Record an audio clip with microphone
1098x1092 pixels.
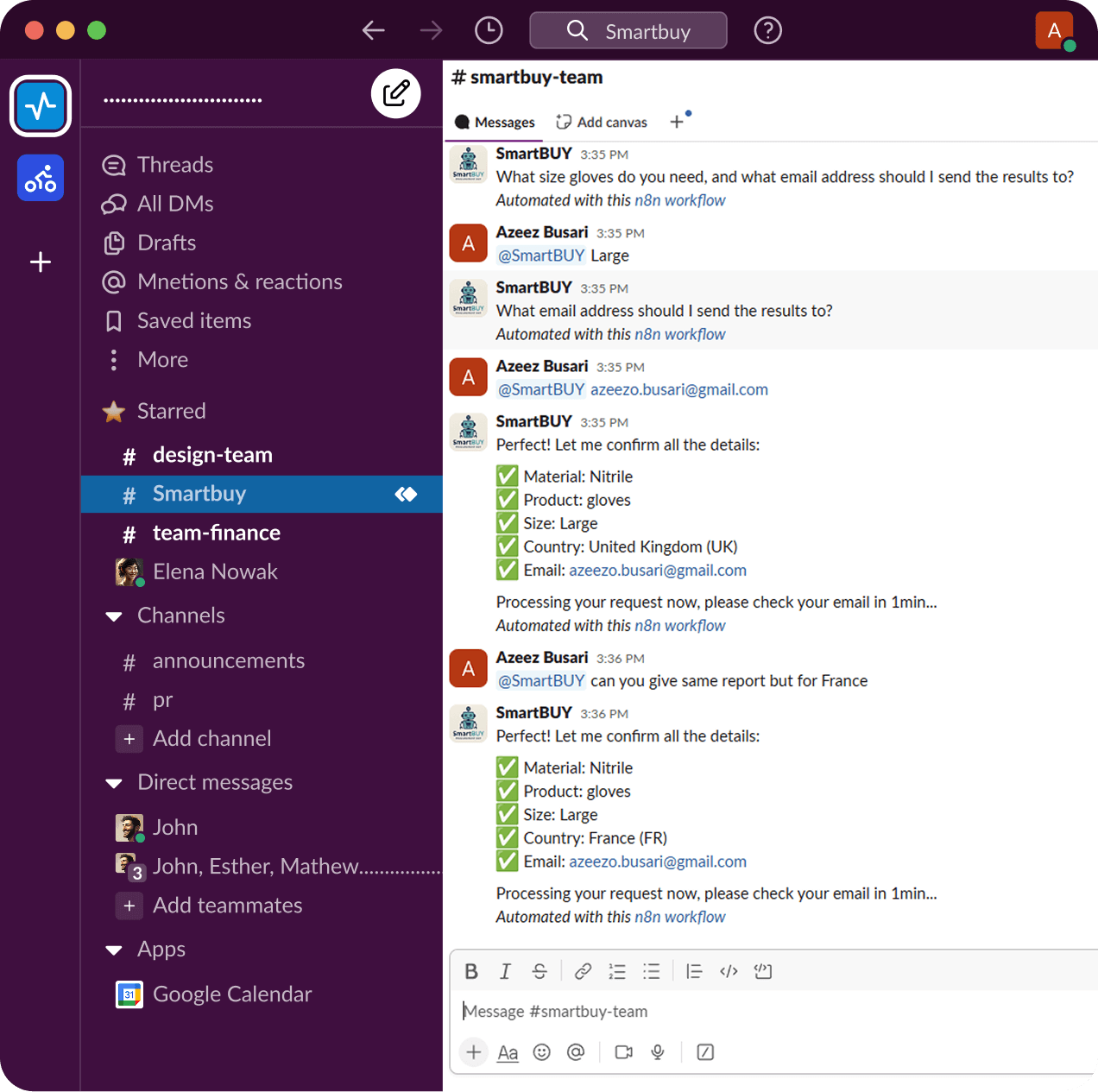(658, 1052)
